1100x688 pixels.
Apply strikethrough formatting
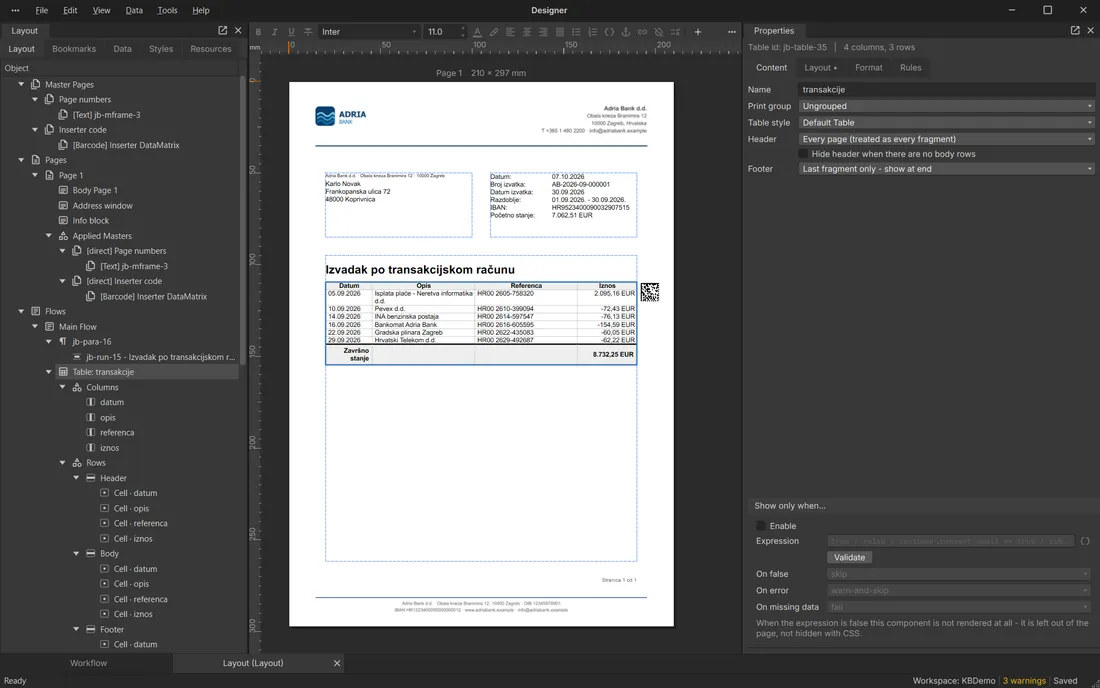tap(308, 32)
